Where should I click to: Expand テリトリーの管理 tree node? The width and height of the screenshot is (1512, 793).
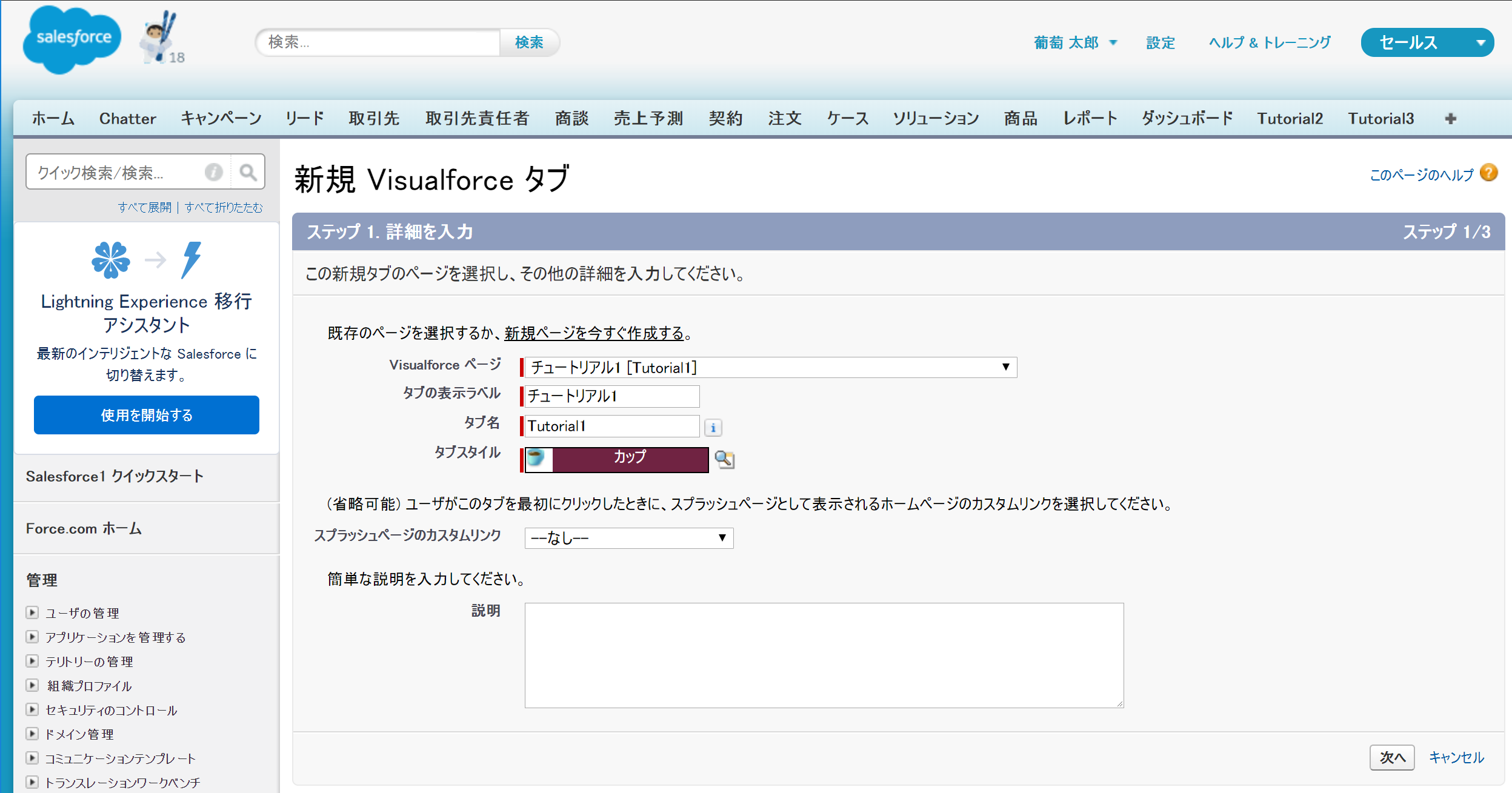pyautogui.click(x=32, y=661)
